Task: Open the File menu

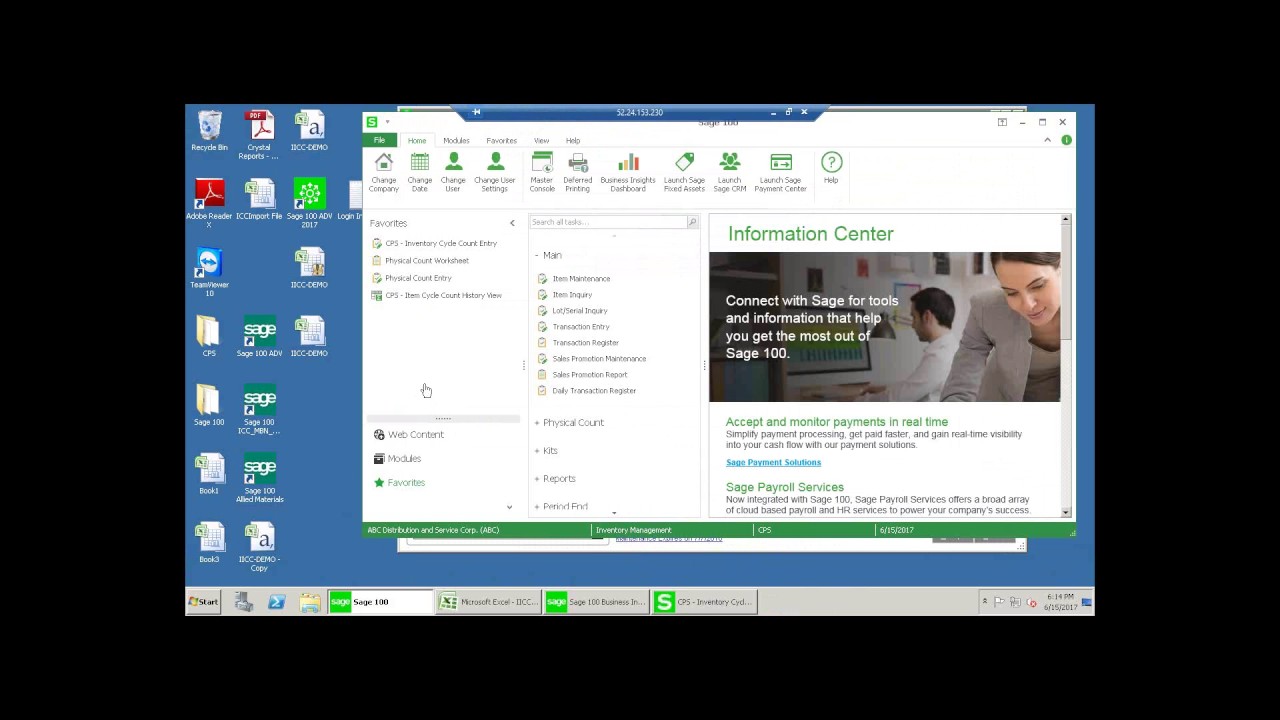Action: pyautogui.click(x=379, y=140)
